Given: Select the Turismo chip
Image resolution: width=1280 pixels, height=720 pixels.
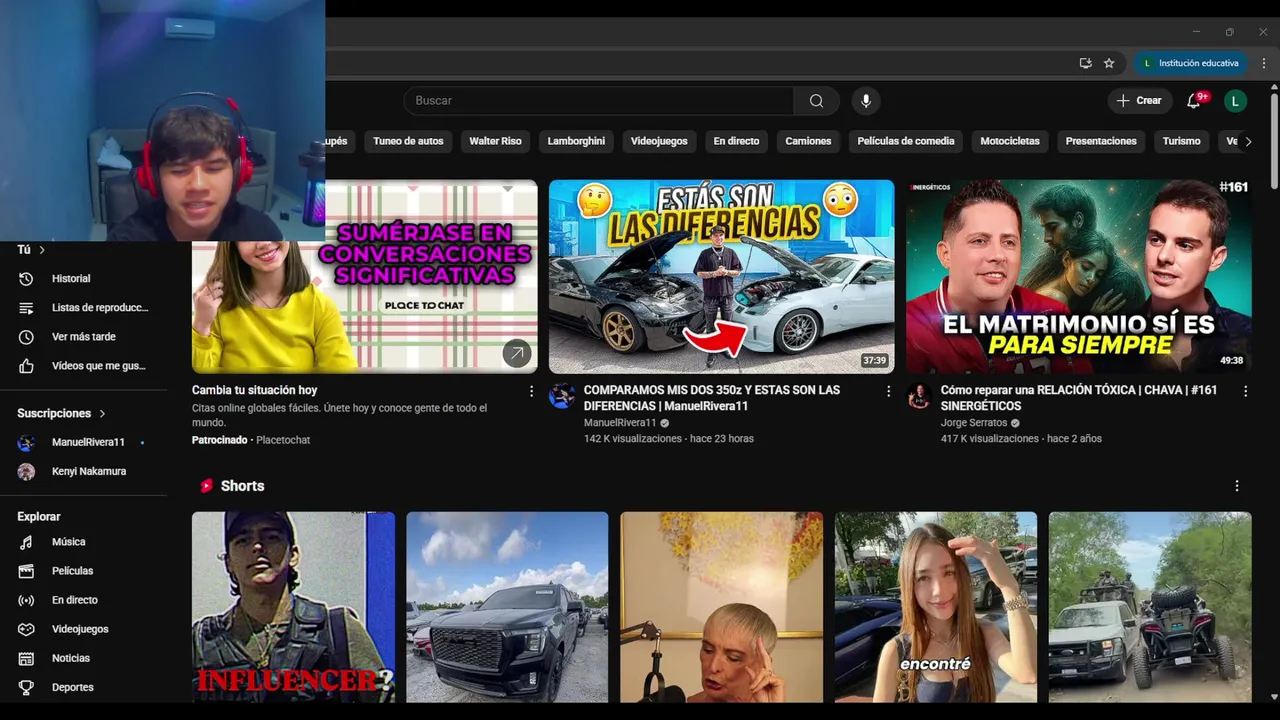Looking at the screenshot, I should click(x=1181, y=141).
